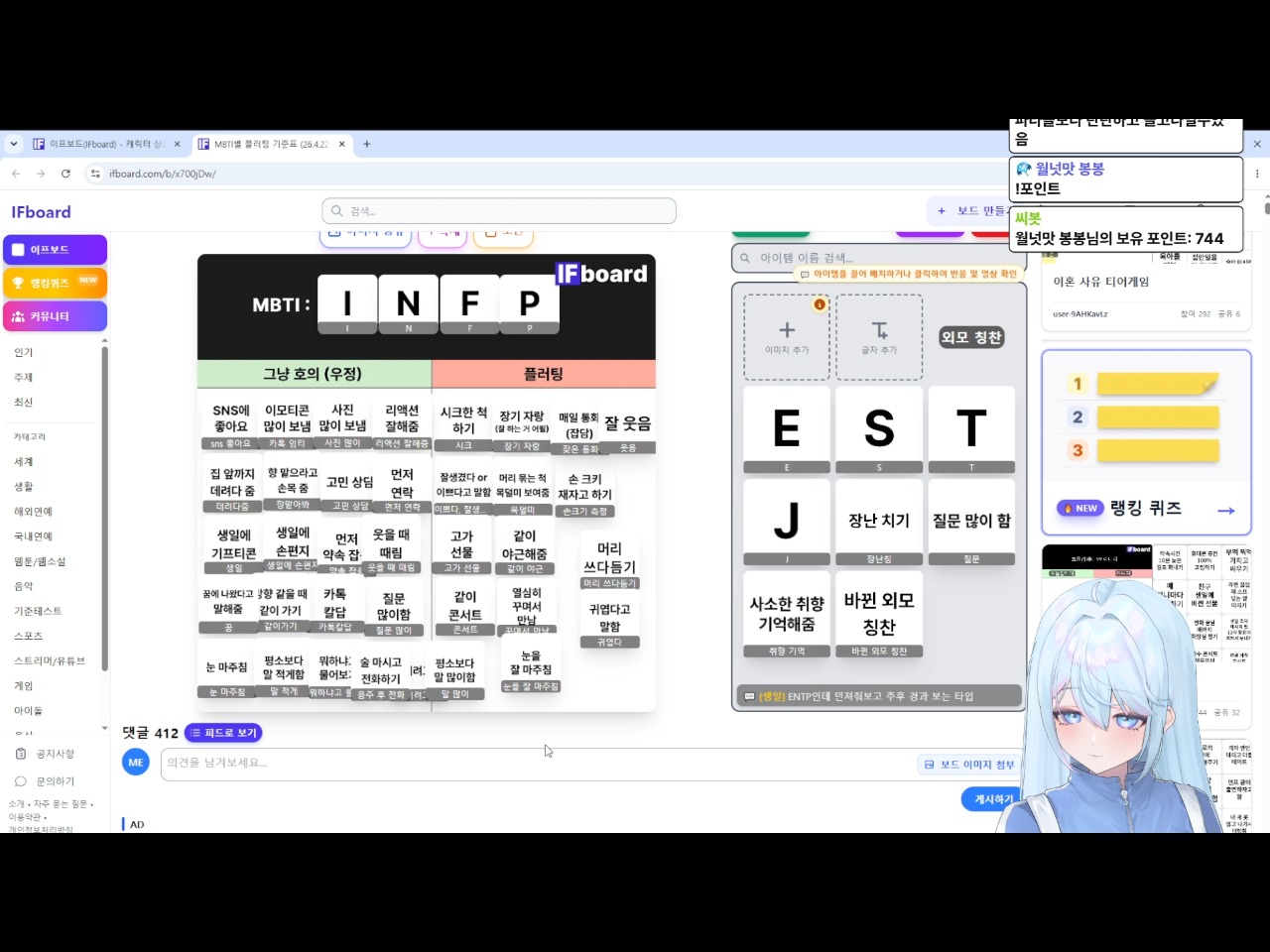The height and width of the screenshot is (952, 1270).
Task: Select the 주제 sidebar filter
Action: pyautogui.click(x=24, y=378)
